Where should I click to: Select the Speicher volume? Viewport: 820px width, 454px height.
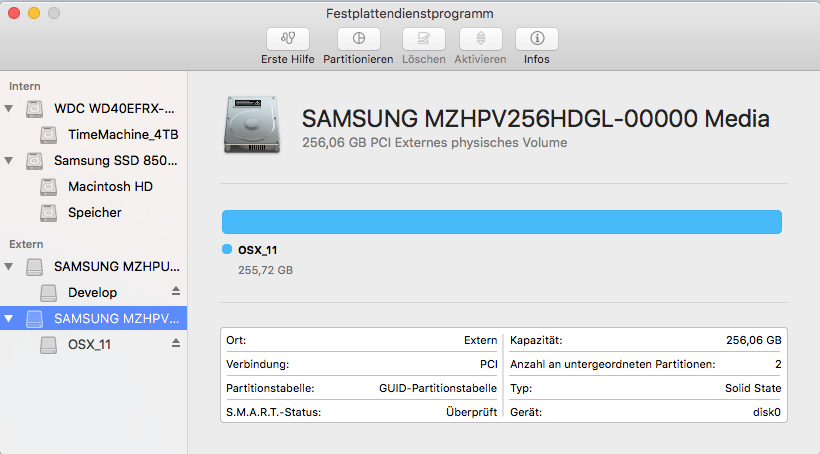pos(94,212)
